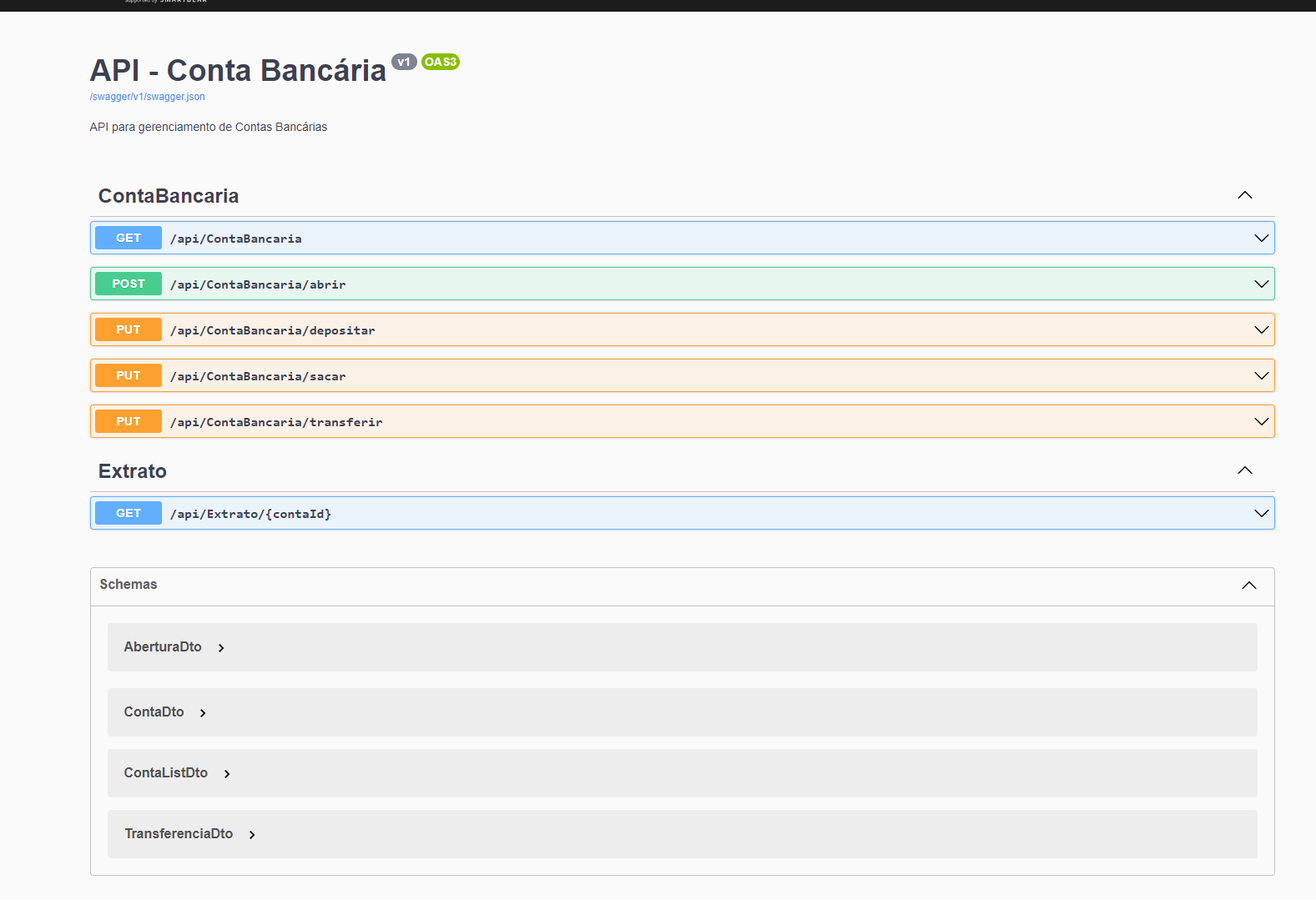The width and height of the screenshot is (1316, 900).
Task: Open the /swagger/v1/swagger.json link
Action: [x=147, y=97]
